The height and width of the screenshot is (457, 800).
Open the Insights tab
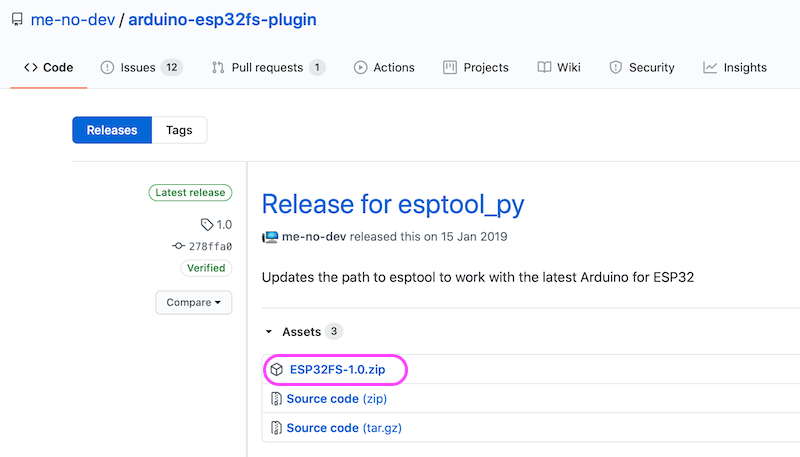click(x=735, y=67)
